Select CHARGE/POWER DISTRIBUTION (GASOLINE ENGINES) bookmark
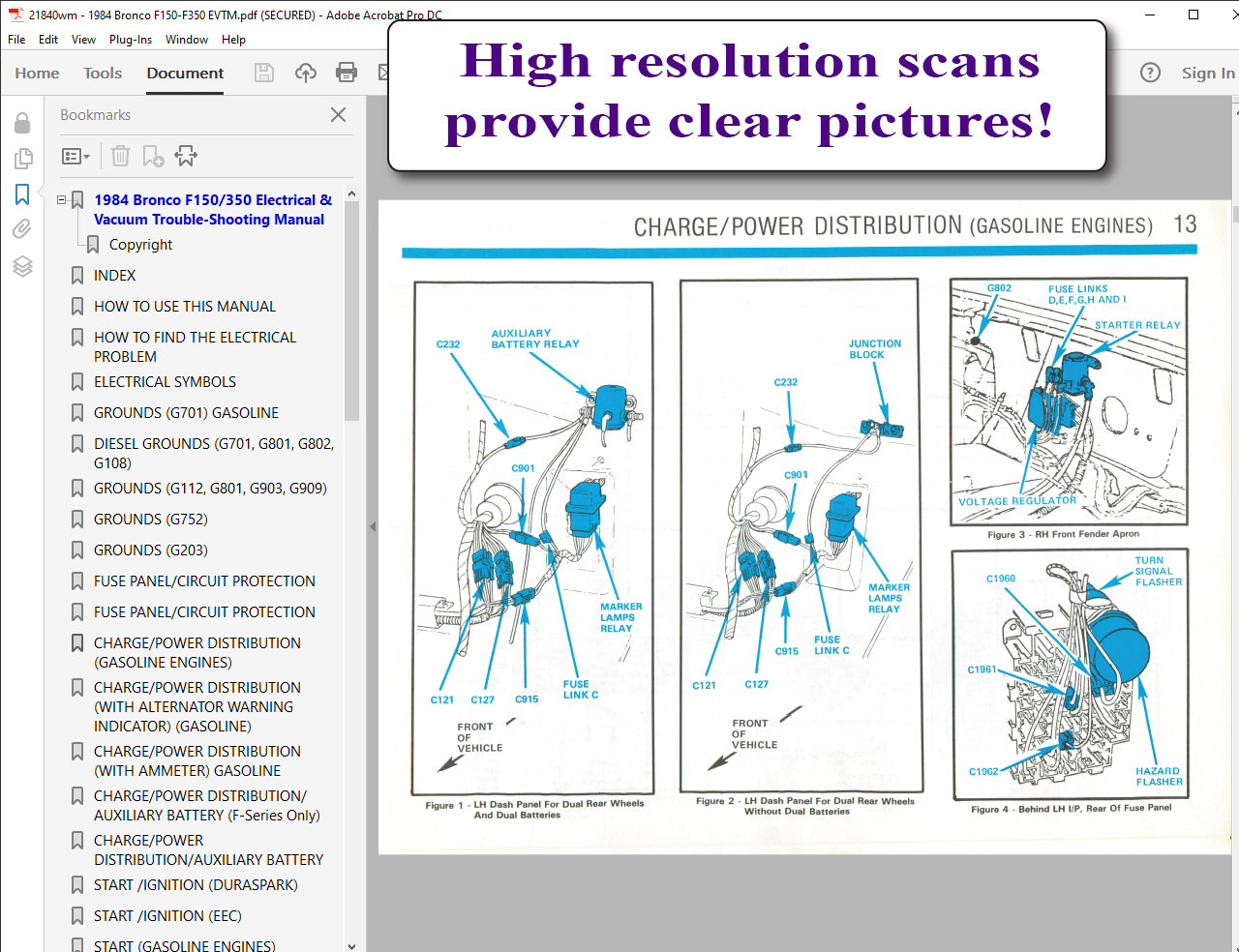This screenshot has width=1239, height=952. (x=197, y=653)
